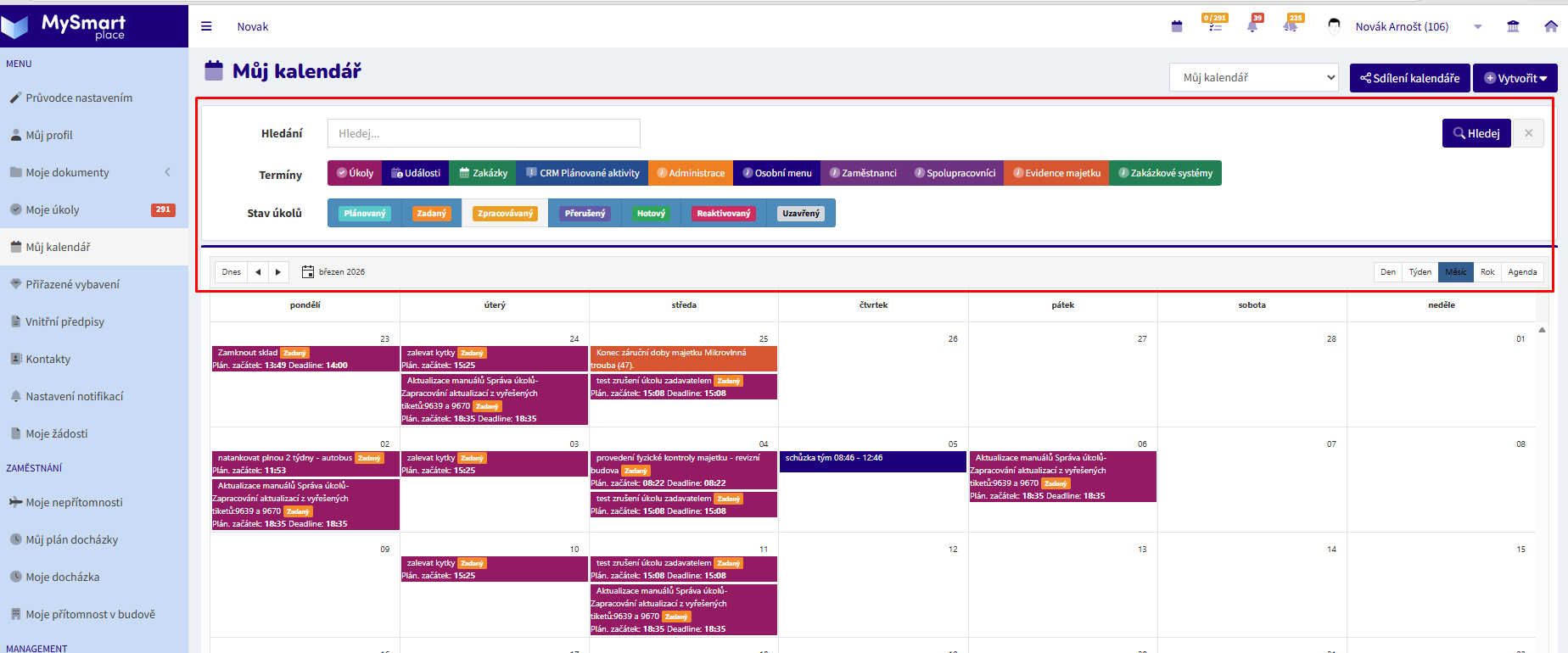Switch to Rok view
The width and height of the screenshot is (1568, 653).
click(x=1487, y=272)
